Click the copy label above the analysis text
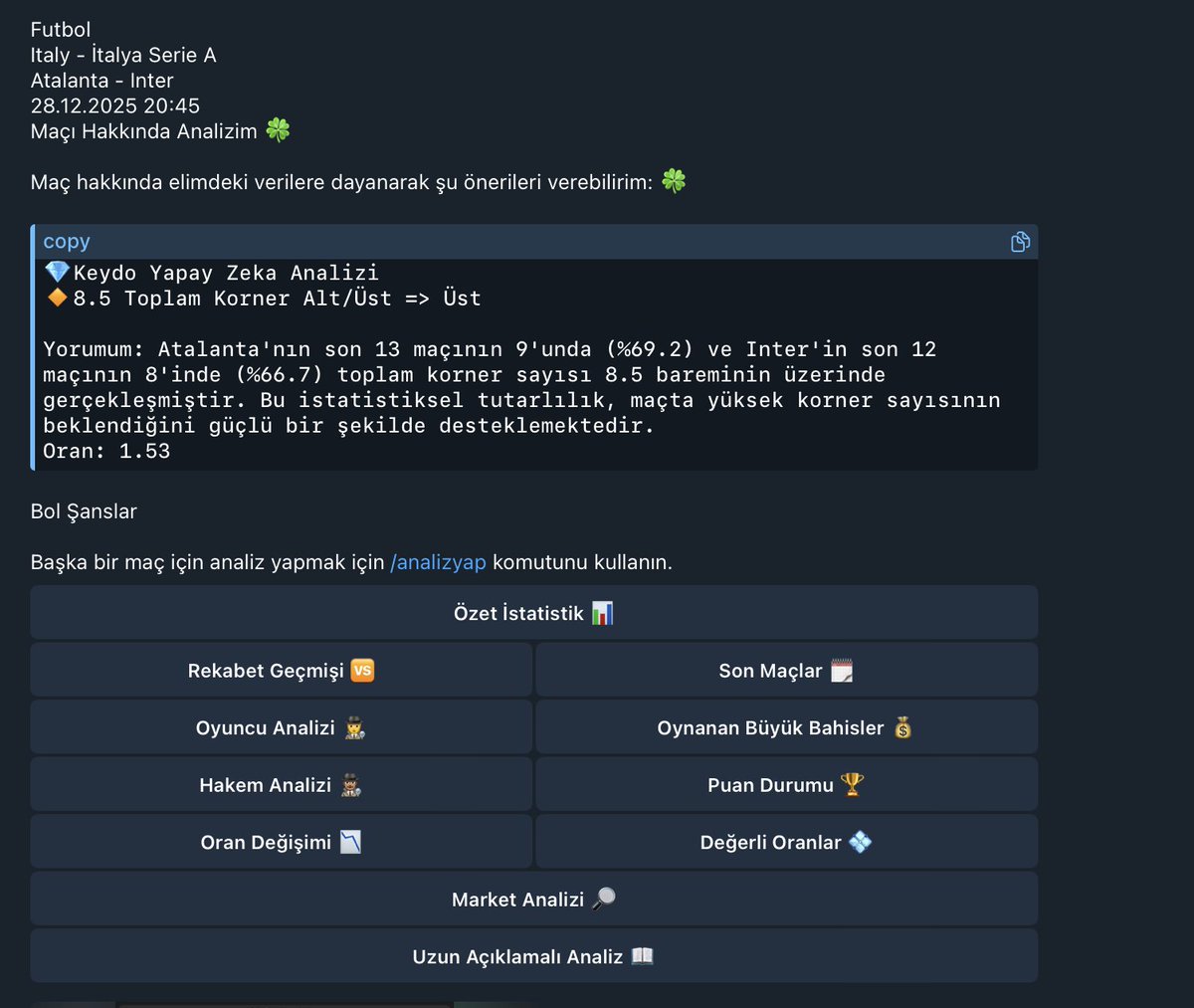The image size is (1194, 1008). (66, 241)
